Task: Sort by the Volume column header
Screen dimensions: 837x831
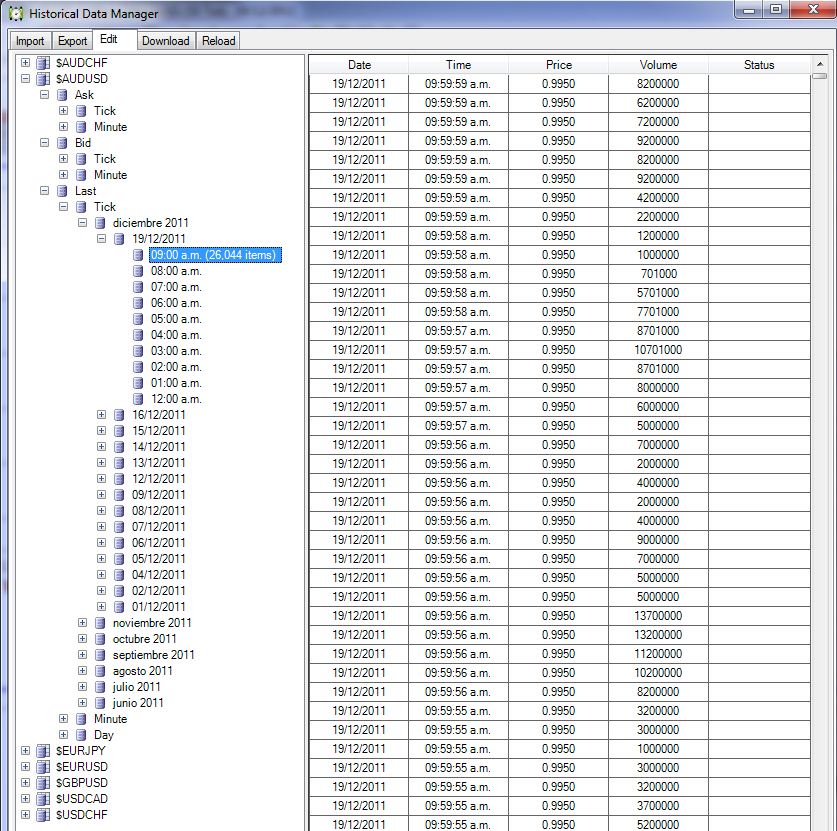Action: point(658,65)
